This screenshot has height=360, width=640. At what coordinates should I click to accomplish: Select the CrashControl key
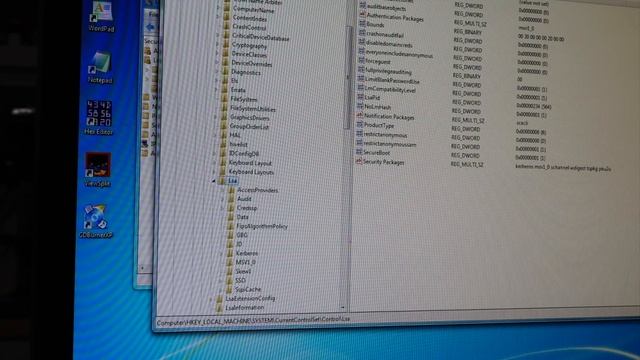(249, 27)
